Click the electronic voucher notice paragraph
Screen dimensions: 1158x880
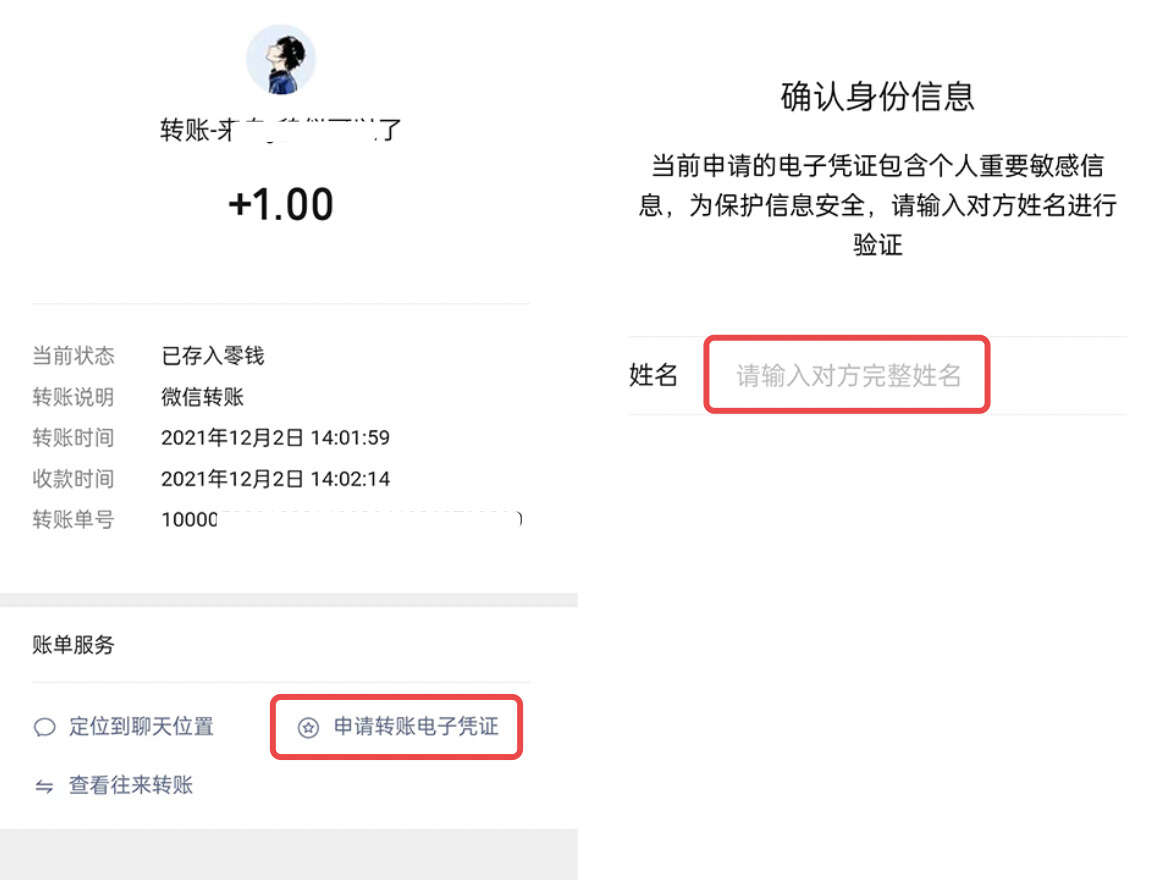tap(877, 205)
